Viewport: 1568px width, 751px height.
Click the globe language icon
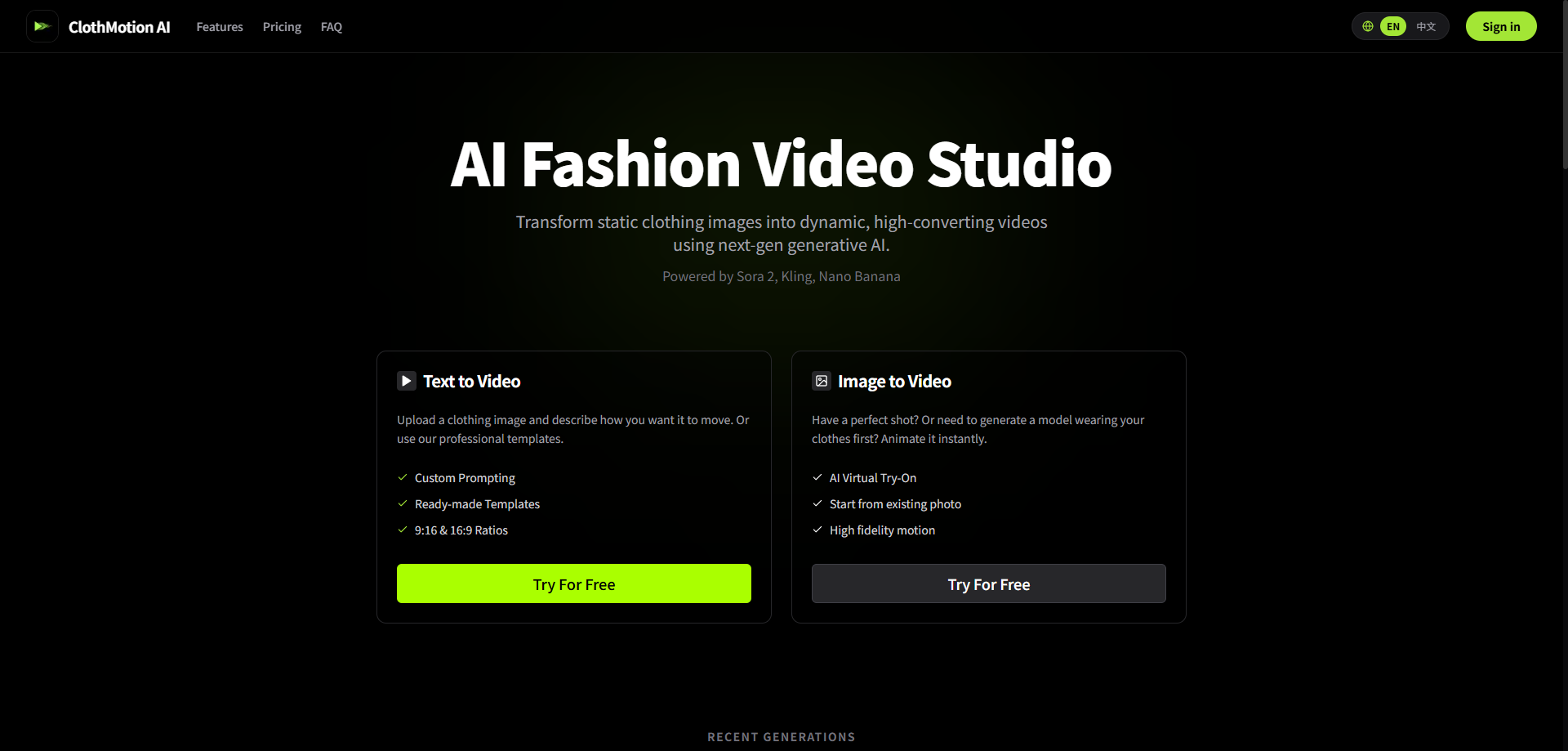click(1367, 26)
